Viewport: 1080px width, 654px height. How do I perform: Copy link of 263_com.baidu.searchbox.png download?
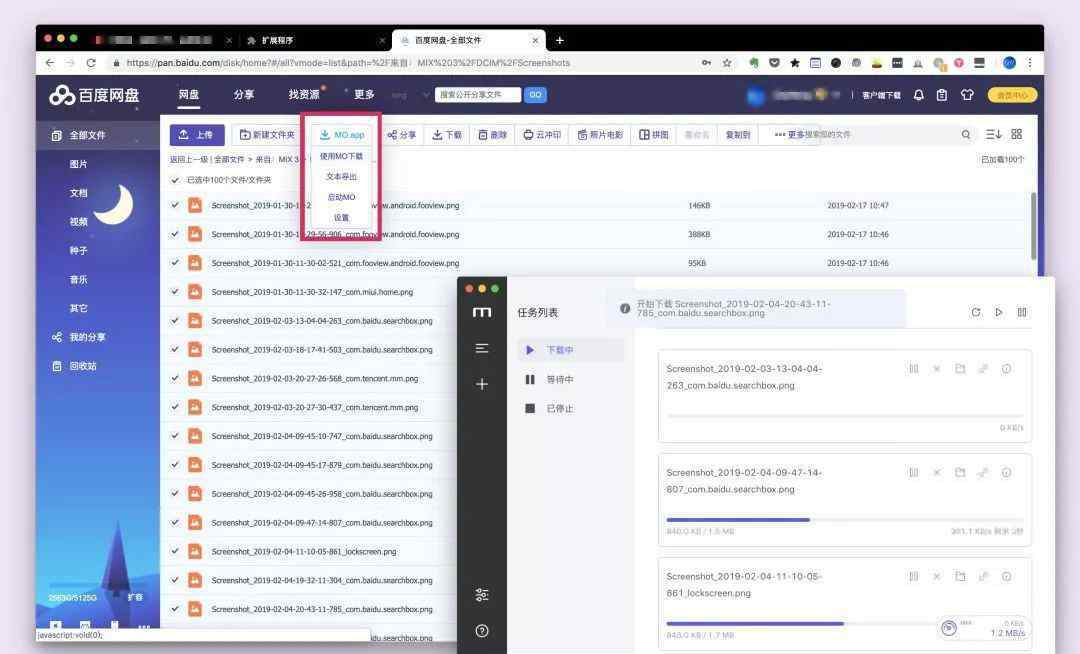tap(983, 369)
